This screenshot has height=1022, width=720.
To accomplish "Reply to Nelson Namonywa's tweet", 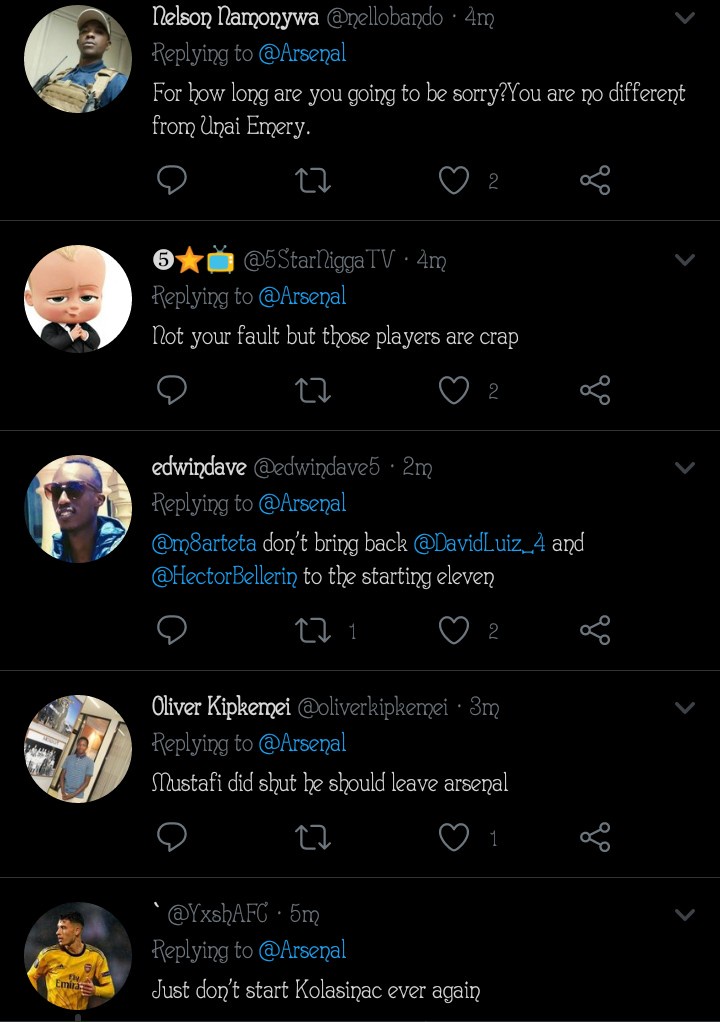I will [172, 180].
